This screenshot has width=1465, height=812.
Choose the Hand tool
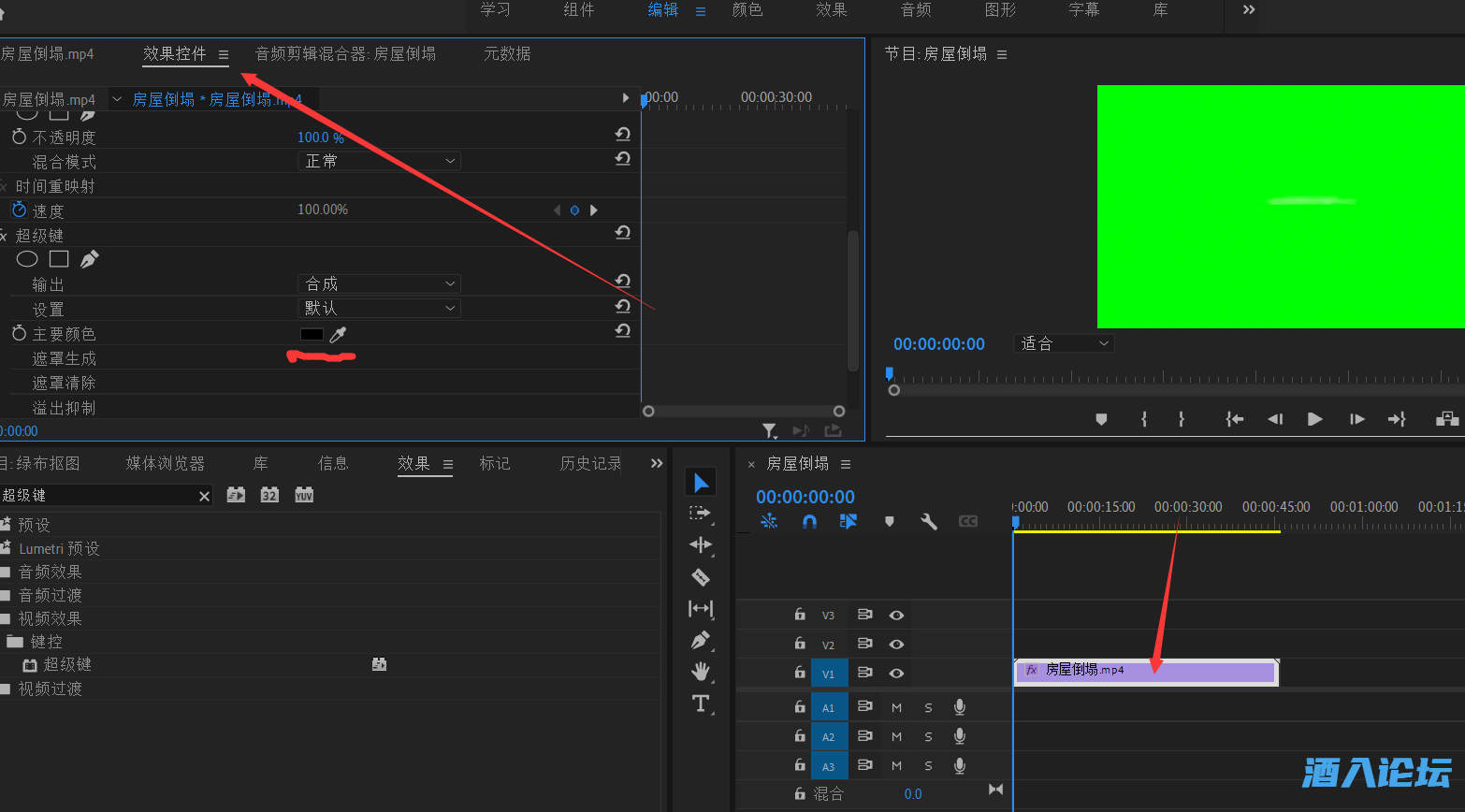[x=700, y=672]
